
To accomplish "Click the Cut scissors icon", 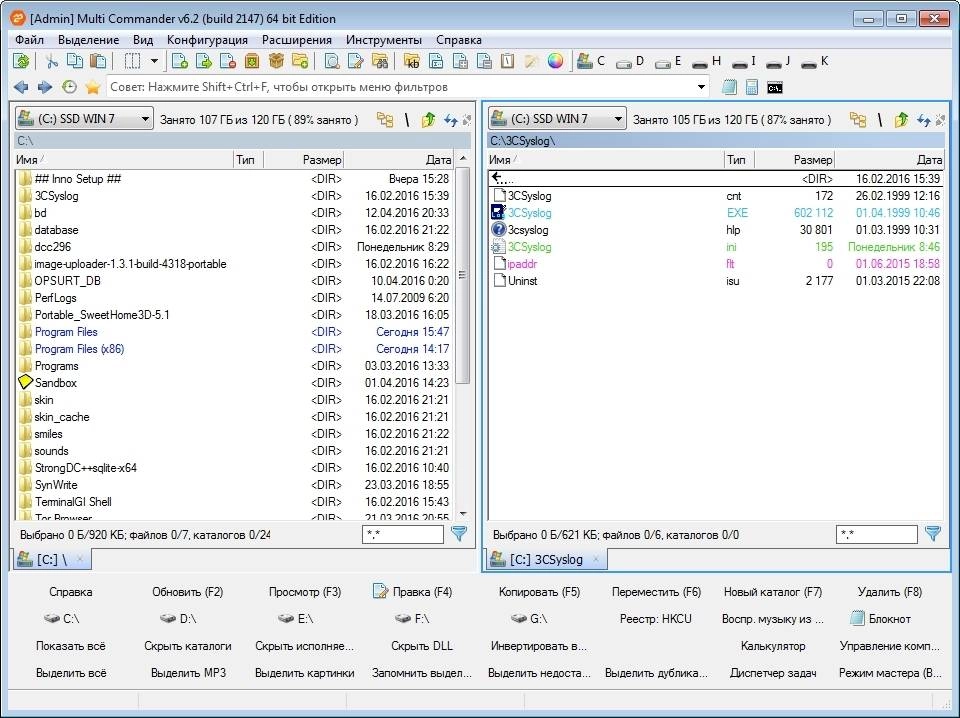I will click(52, 61).
